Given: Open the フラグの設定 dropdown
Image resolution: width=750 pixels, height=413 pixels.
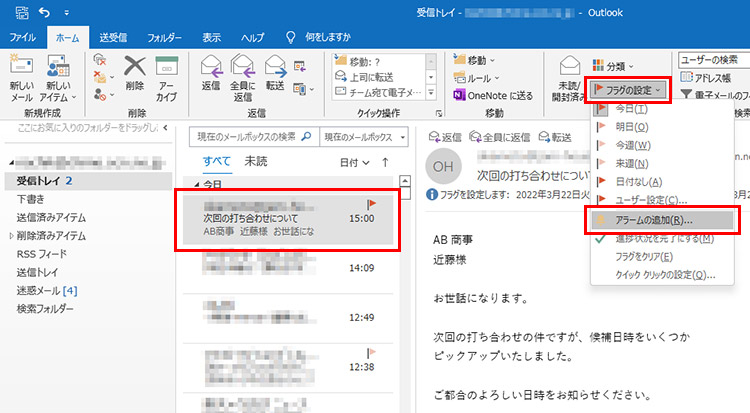Looking at the screenshot, I should click(x=629, y=87).
